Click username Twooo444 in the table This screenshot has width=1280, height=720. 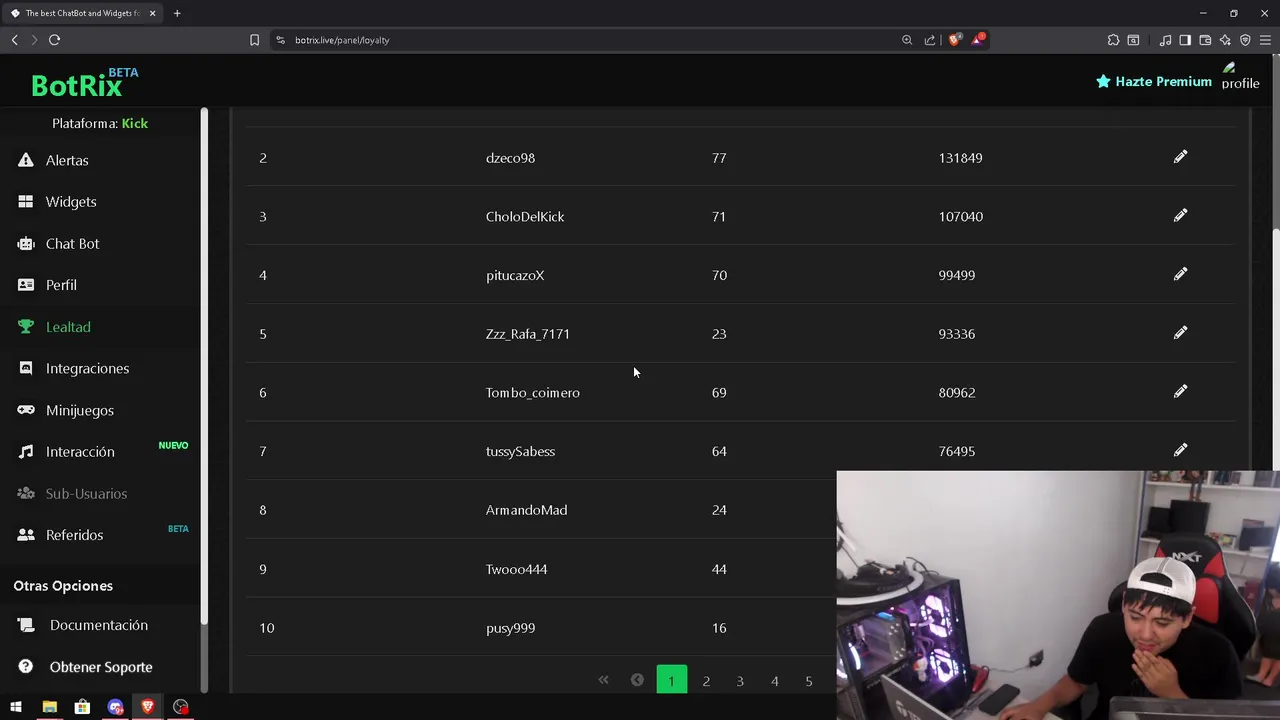coord(516,569)
